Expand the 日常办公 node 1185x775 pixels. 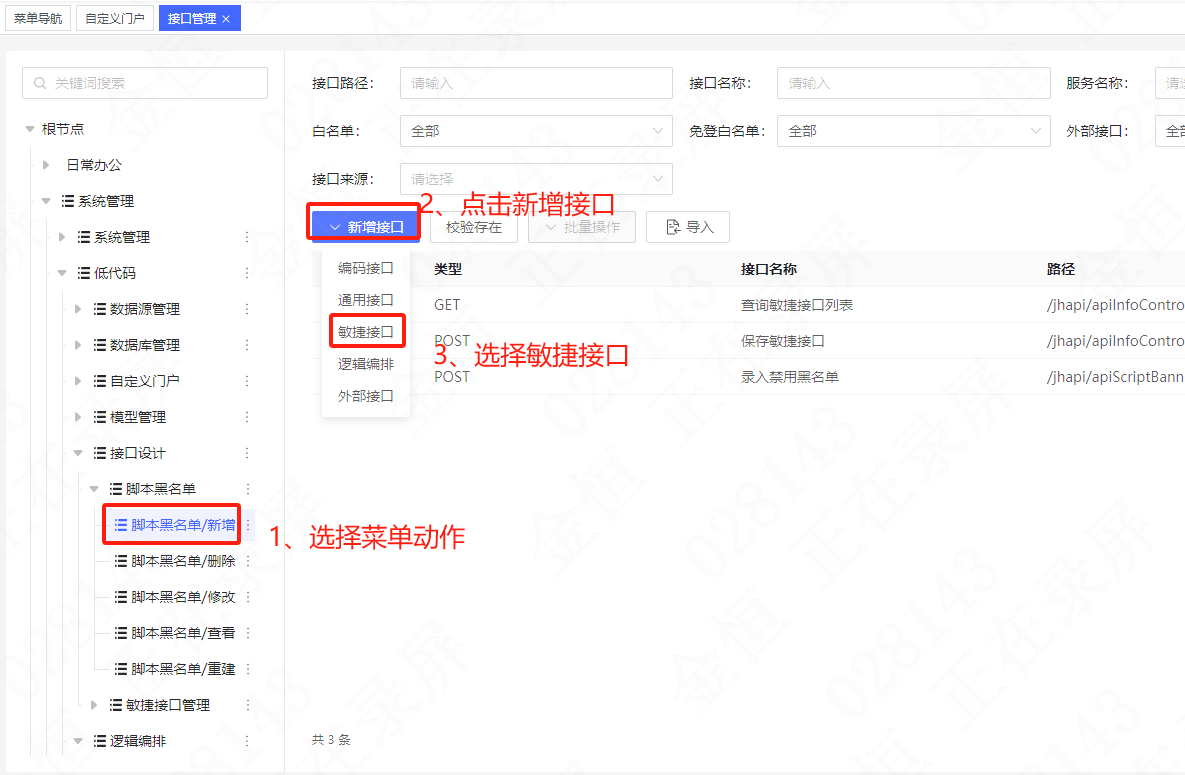point(46,165)
